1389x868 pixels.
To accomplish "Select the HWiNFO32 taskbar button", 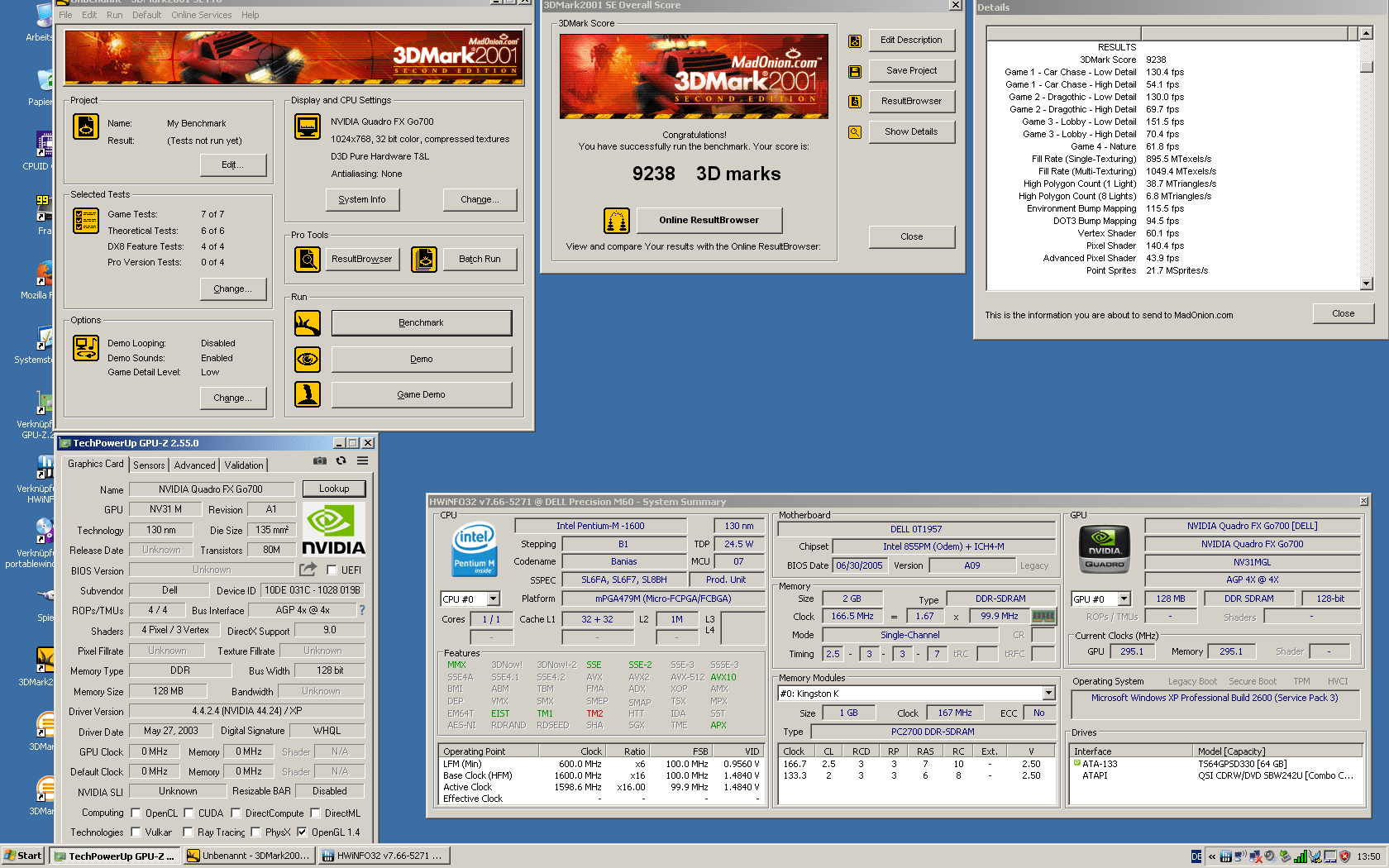I will pyautogui.click(x=384, y=856).
